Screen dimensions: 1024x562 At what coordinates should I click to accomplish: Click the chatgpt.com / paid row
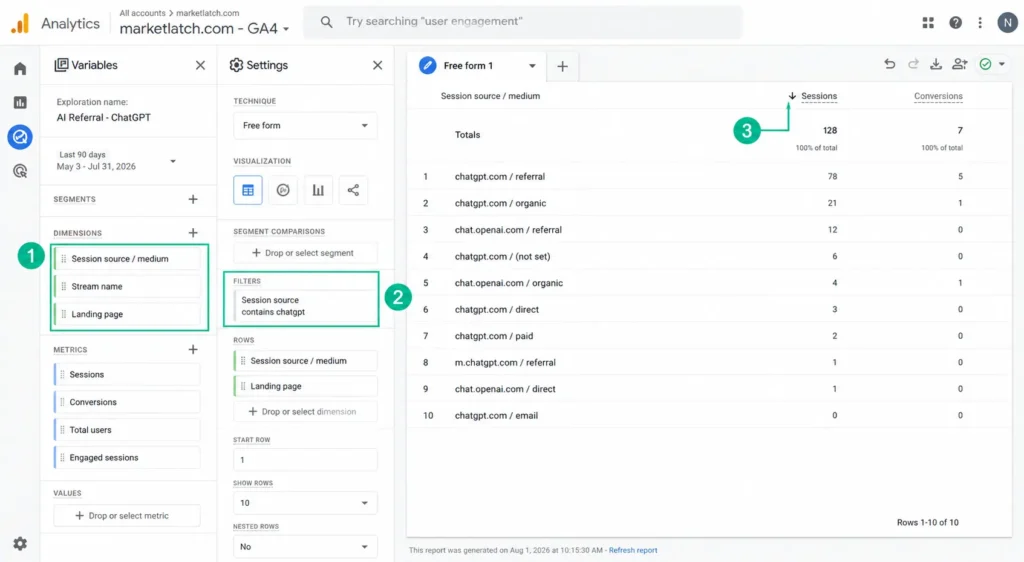point(709,336)
